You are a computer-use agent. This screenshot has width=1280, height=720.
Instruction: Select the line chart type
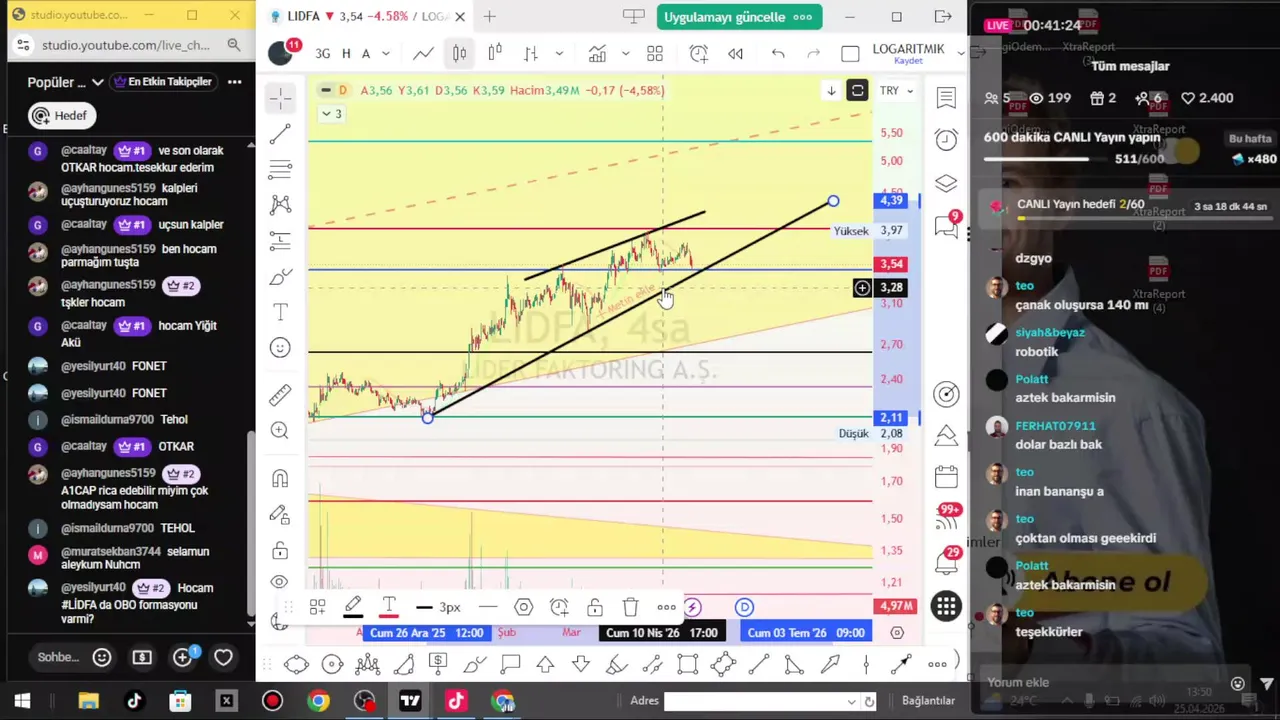[x=423, y=53]
